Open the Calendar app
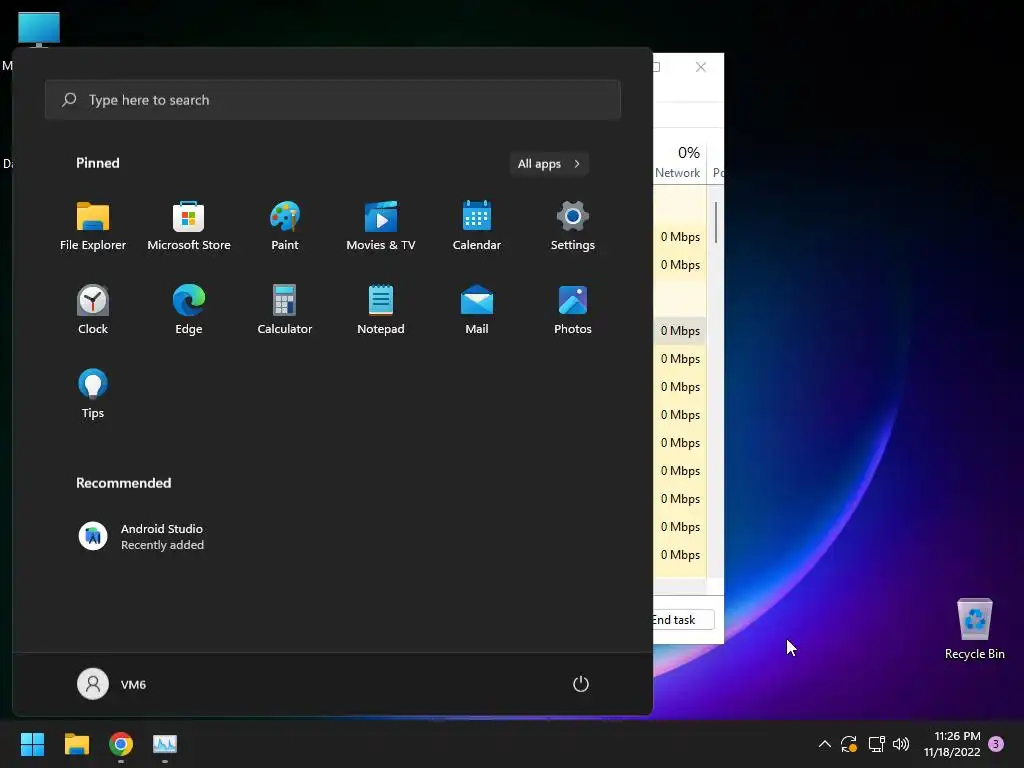This screenshot has height=768, width=1024. (x=477, y=226)
